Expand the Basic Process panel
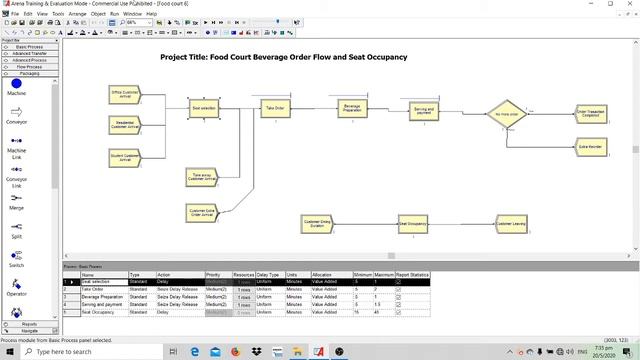 [30, 47]
